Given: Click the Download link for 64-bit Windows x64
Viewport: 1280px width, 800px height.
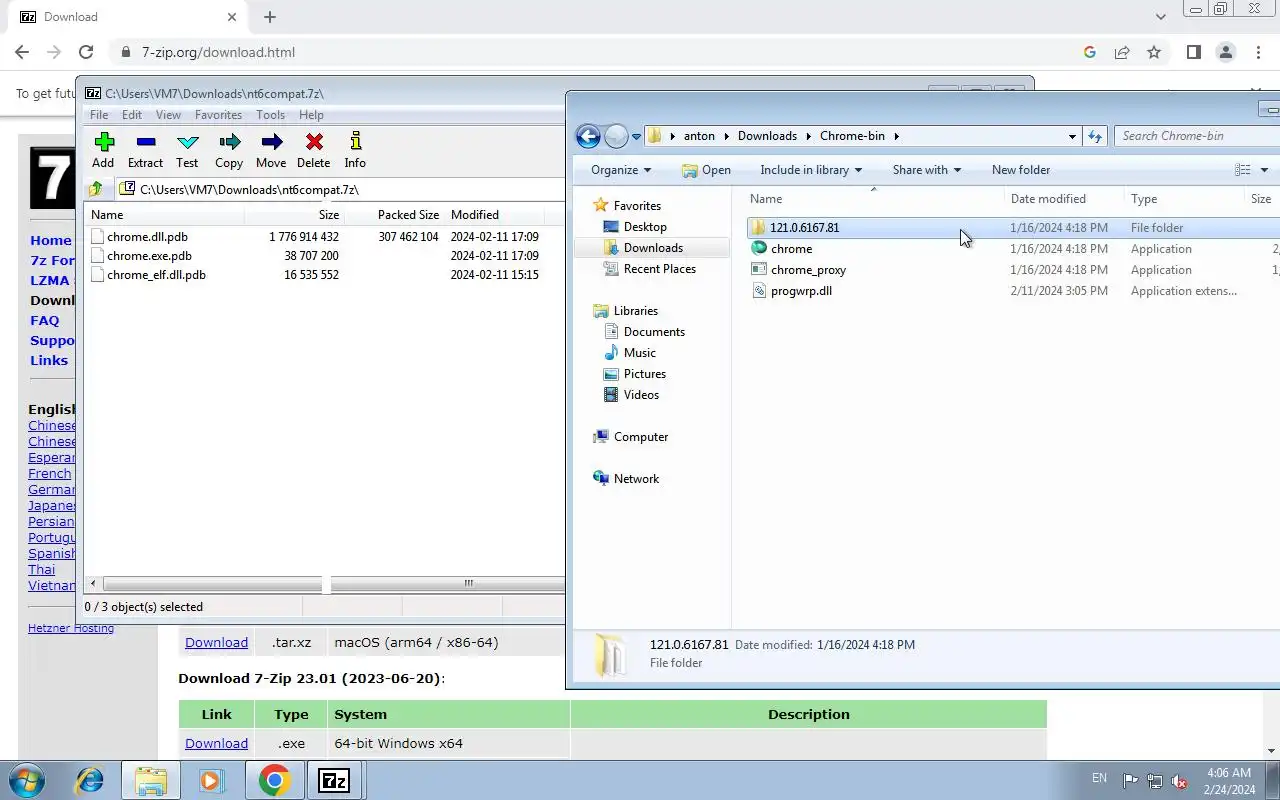Looking at the screenshot, I should [216, 744].
